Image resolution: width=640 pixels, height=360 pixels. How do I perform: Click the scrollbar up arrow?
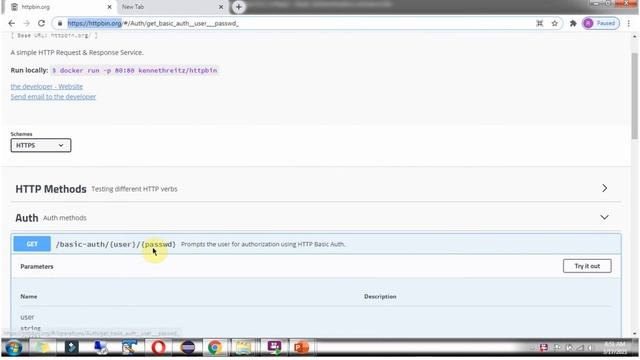point(634,36)
